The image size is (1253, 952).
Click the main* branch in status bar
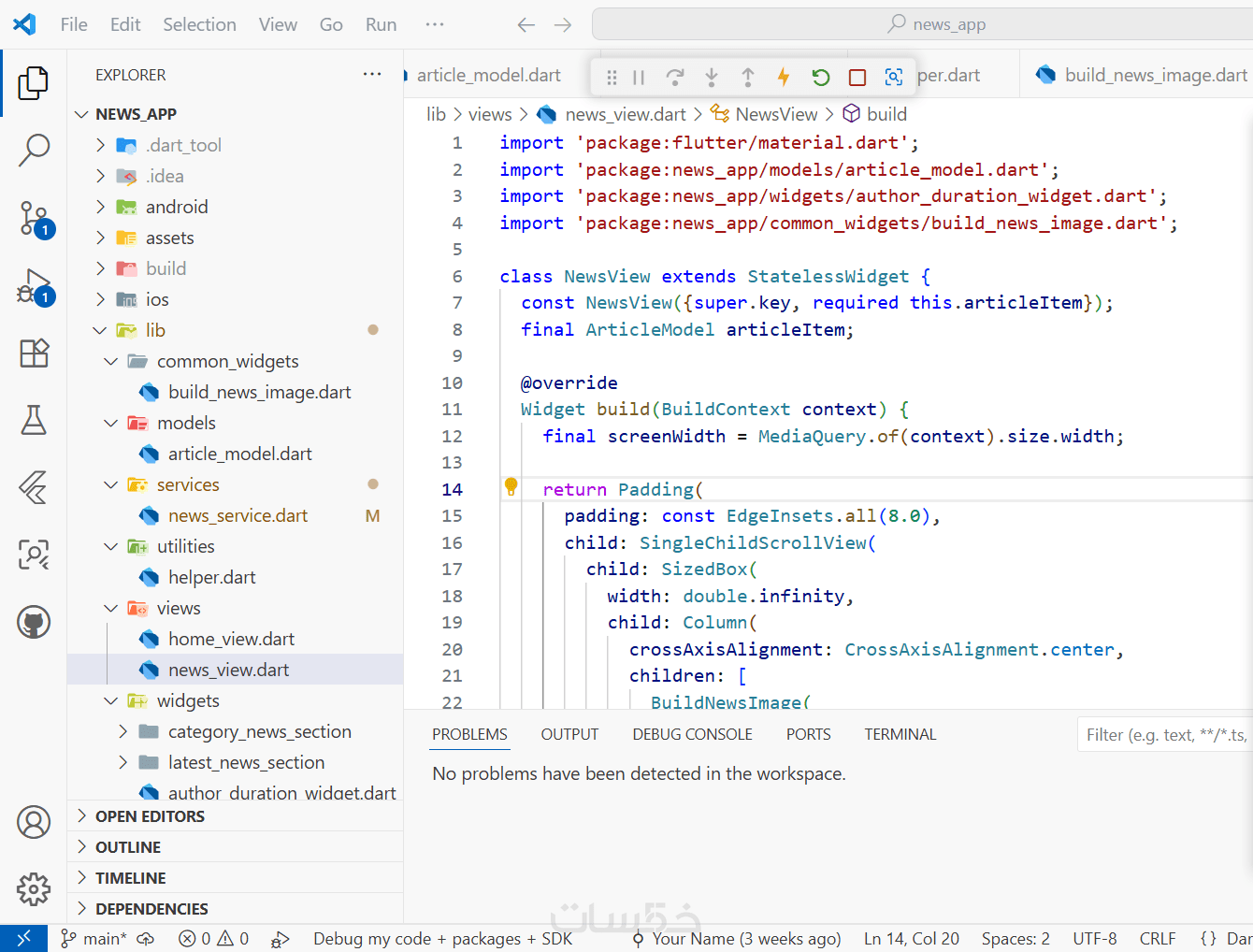point(94,939)
